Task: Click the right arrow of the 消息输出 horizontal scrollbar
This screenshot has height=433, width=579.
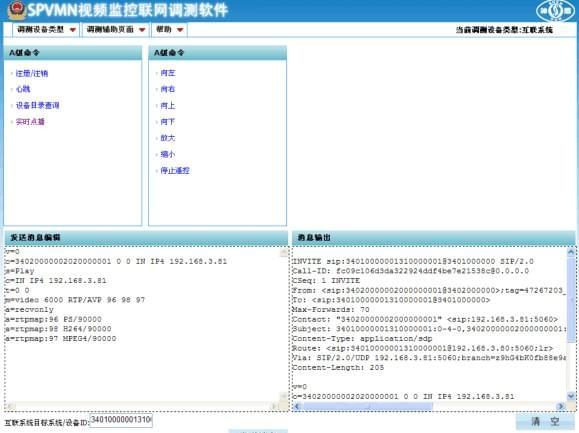Action: tap(561, 406)
